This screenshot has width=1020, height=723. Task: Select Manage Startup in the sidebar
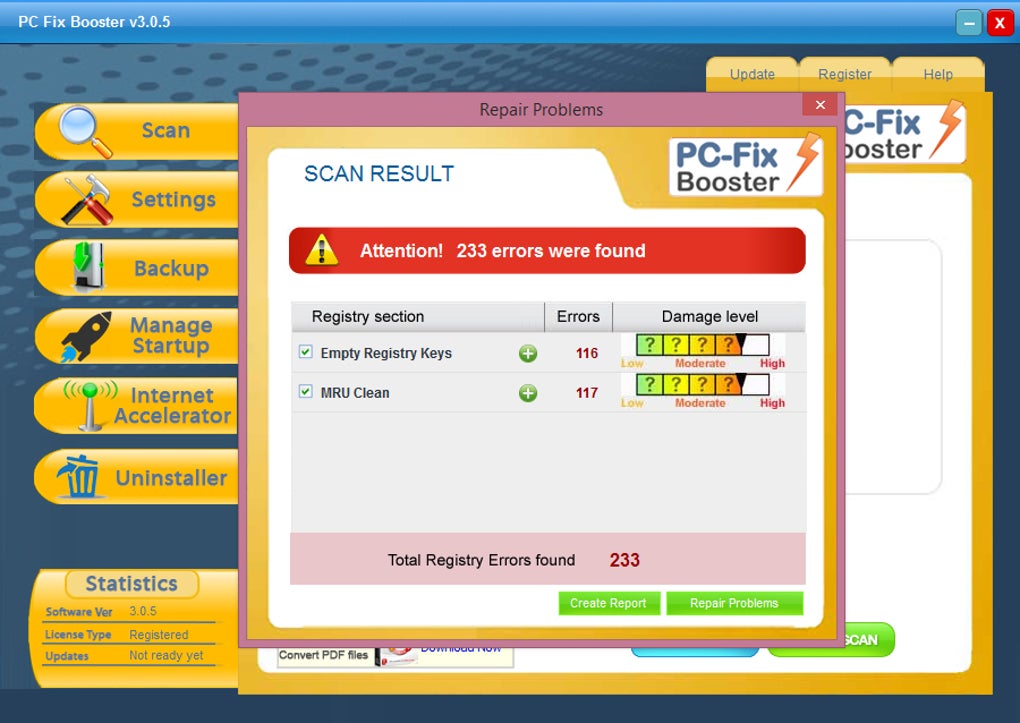tap(137, 336)
